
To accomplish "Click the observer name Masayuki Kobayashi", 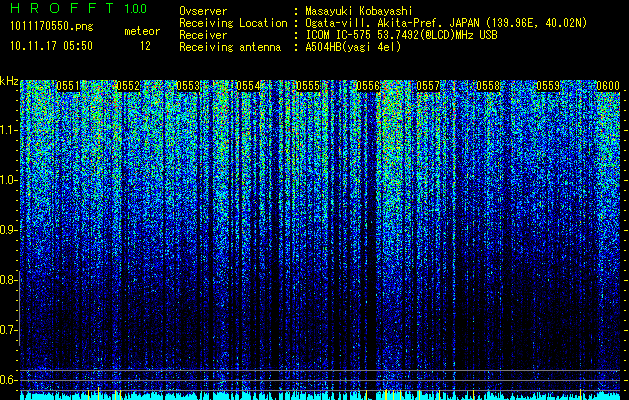I will click(359, 11).
